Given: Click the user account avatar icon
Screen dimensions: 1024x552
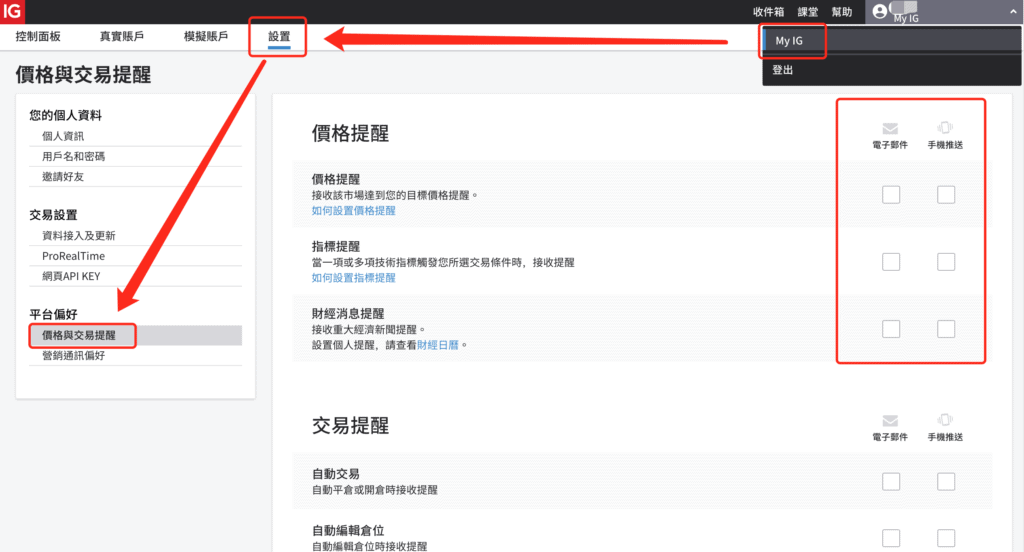Looking at the screenshot, I should [x=880, y=12].
